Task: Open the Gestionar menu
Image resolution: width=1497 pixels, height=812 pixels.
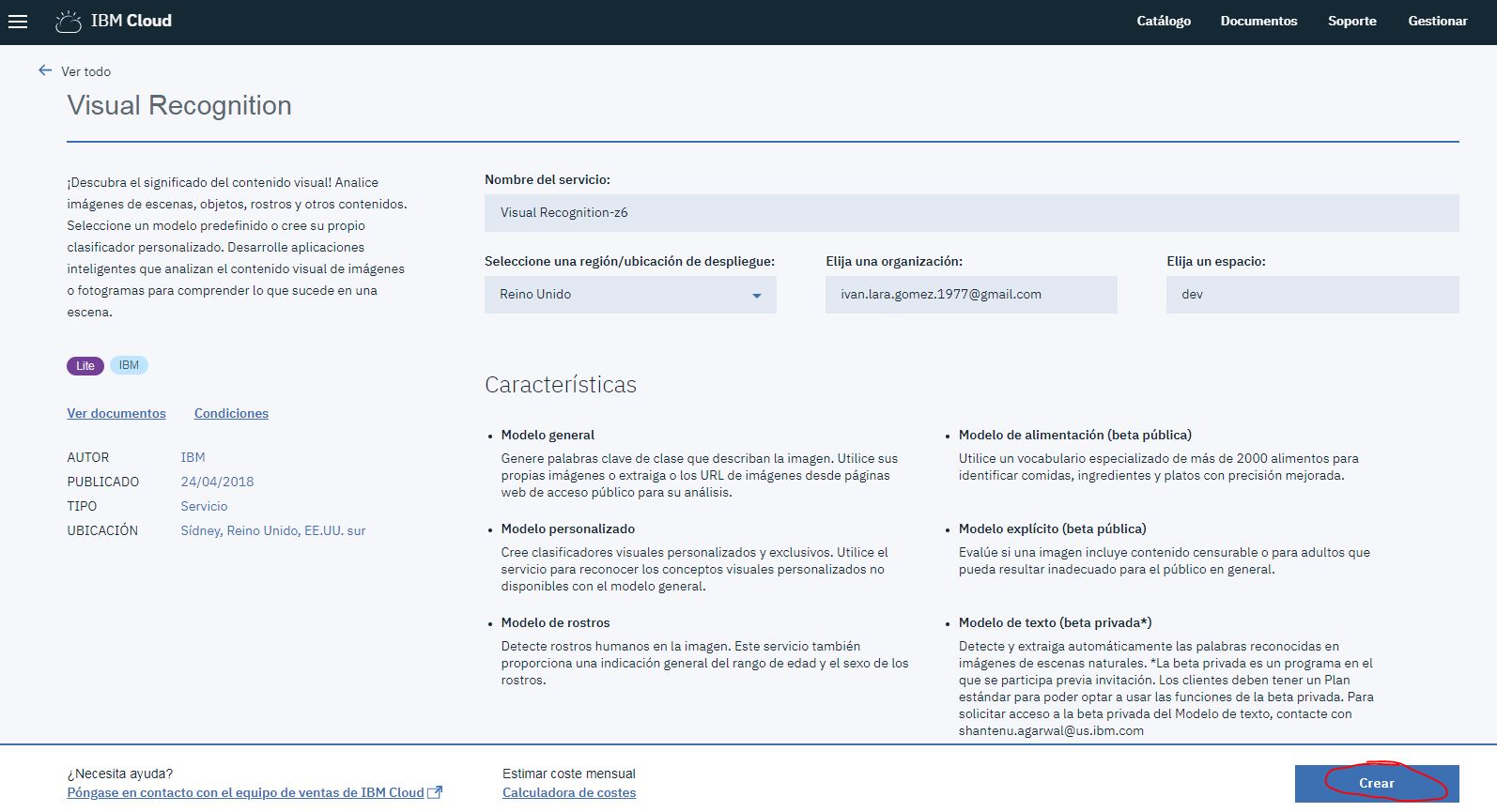Action: tap(1437, 21)
